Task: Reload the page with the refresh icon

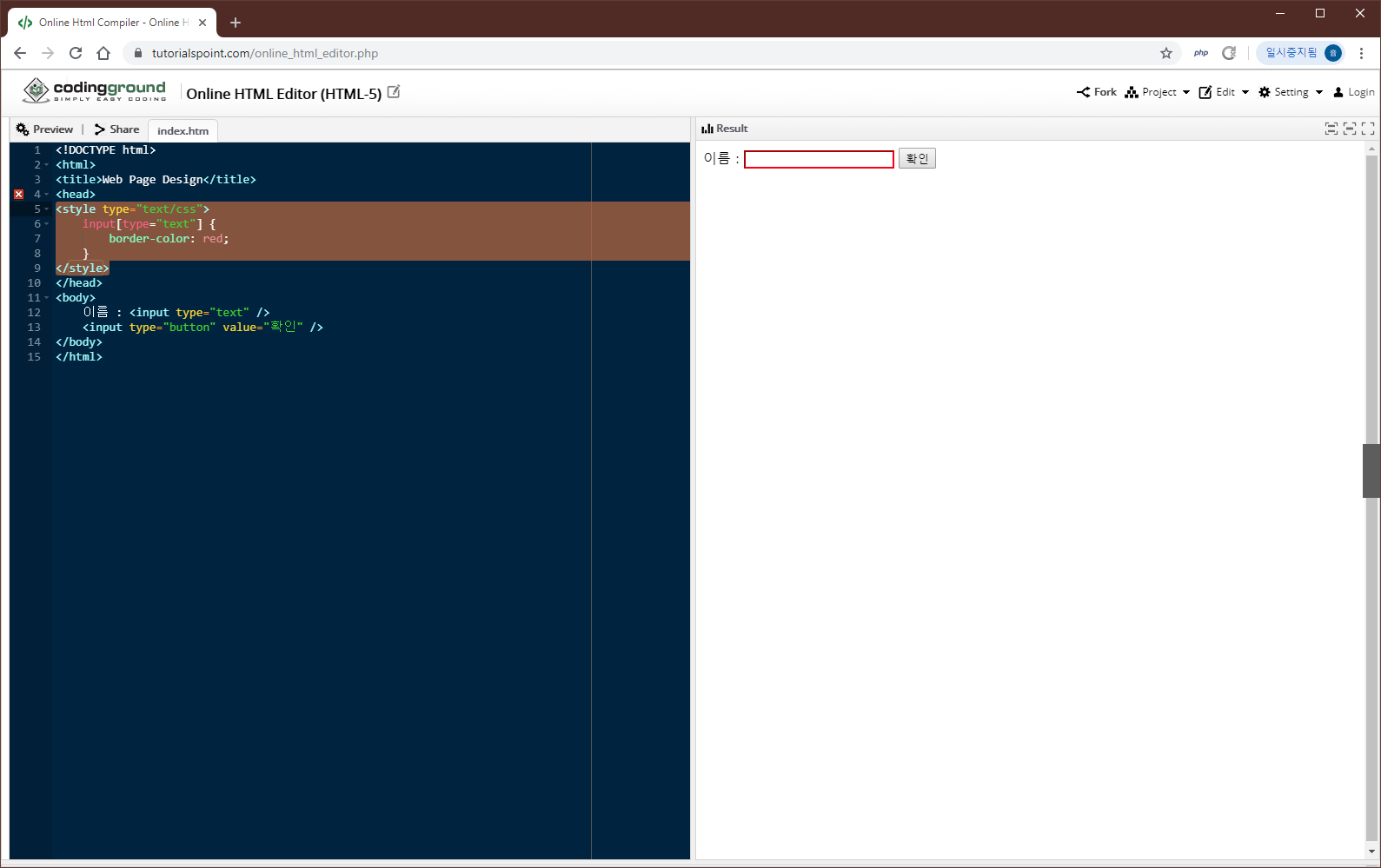Action: point(76,53)
